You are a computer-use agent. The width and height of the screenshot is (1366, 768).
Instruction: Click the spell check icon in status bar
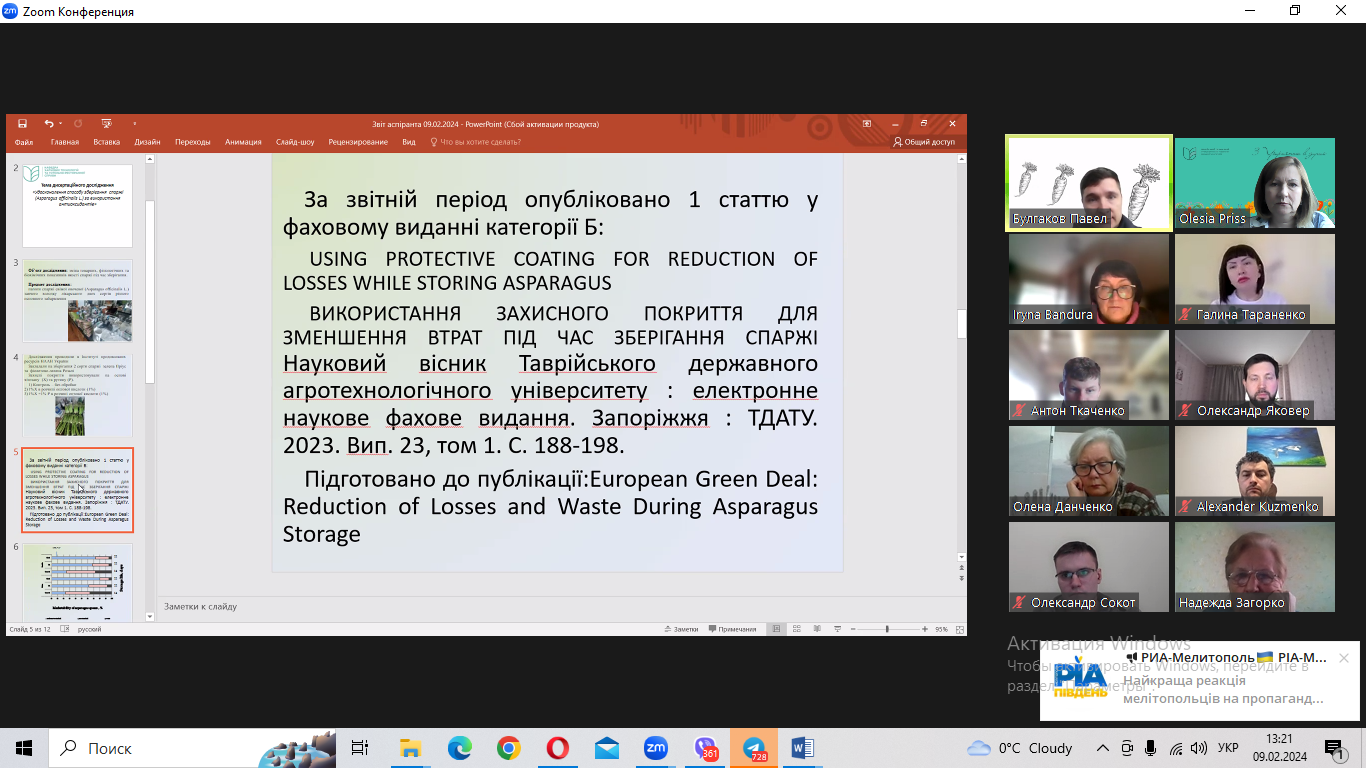(x=64, y=629)
